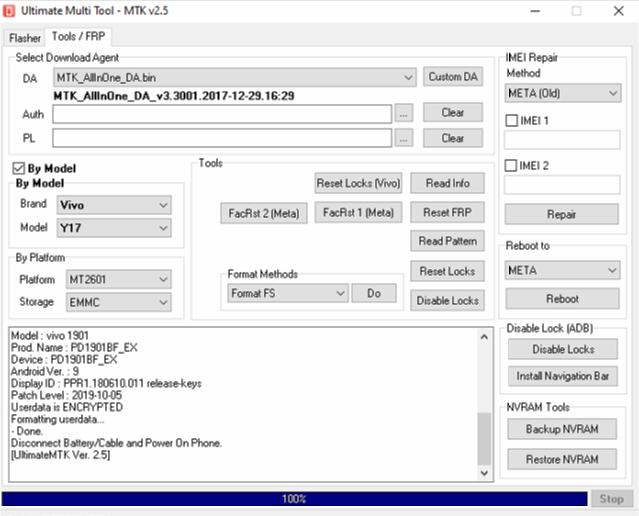
Task: Click Reset Locks (Vivo) button
Action: tap(358, 183)
